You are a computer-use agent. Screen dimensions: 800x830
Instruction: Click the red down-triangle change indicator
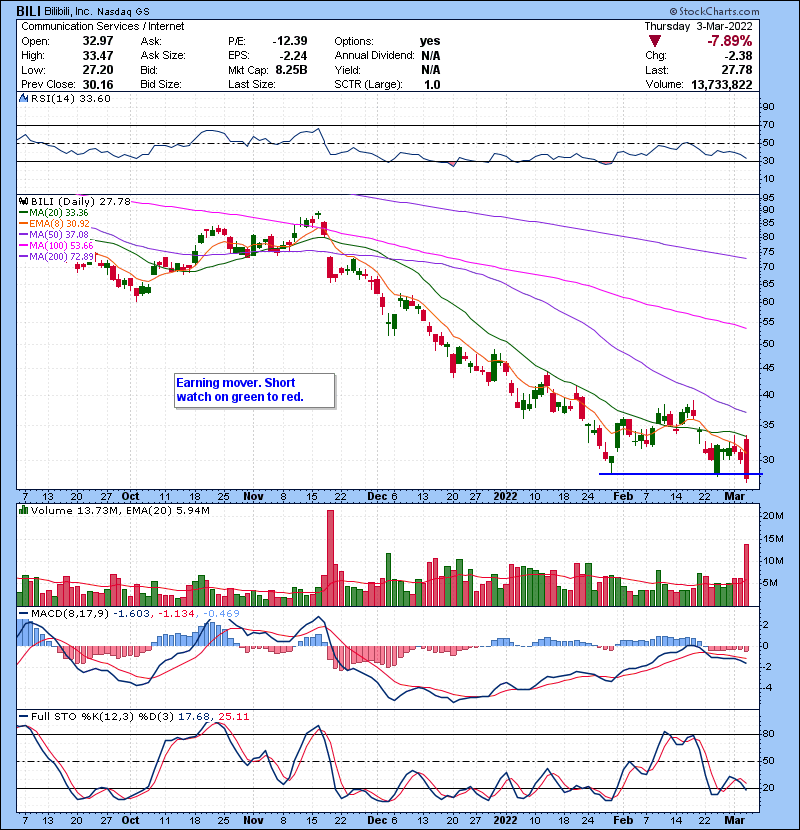click(x=655, y=41)
